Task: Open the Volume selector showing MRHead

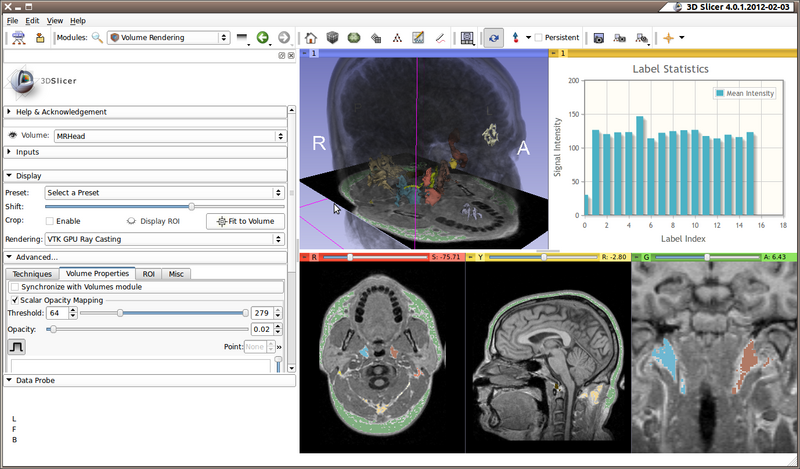Action: (170, 136)
